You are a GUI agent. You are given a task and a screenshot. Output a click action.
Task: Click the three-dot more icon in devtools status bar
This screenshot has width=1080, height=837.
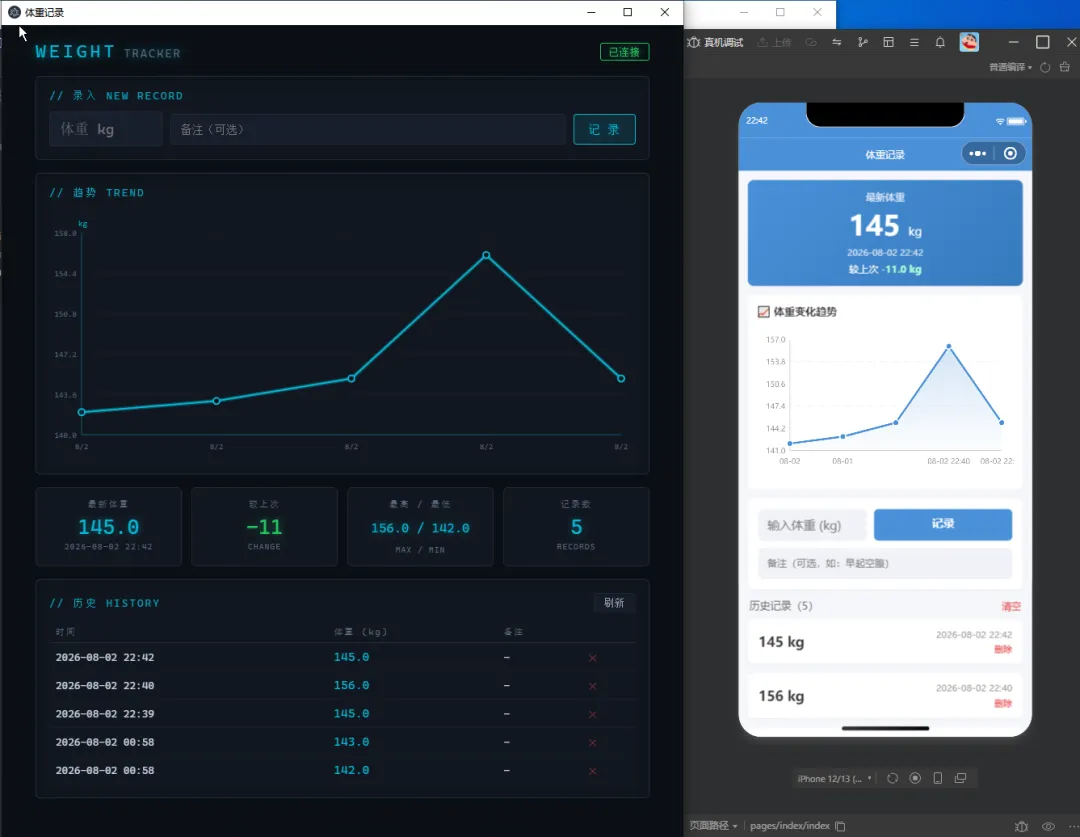1072,826
